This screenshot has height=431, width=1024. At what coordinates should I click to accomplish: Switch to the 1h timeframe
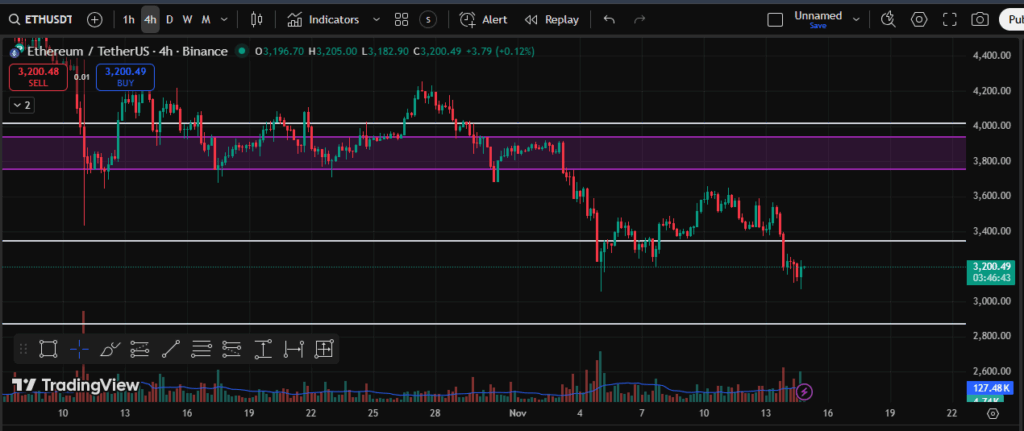tap(129, 19)
